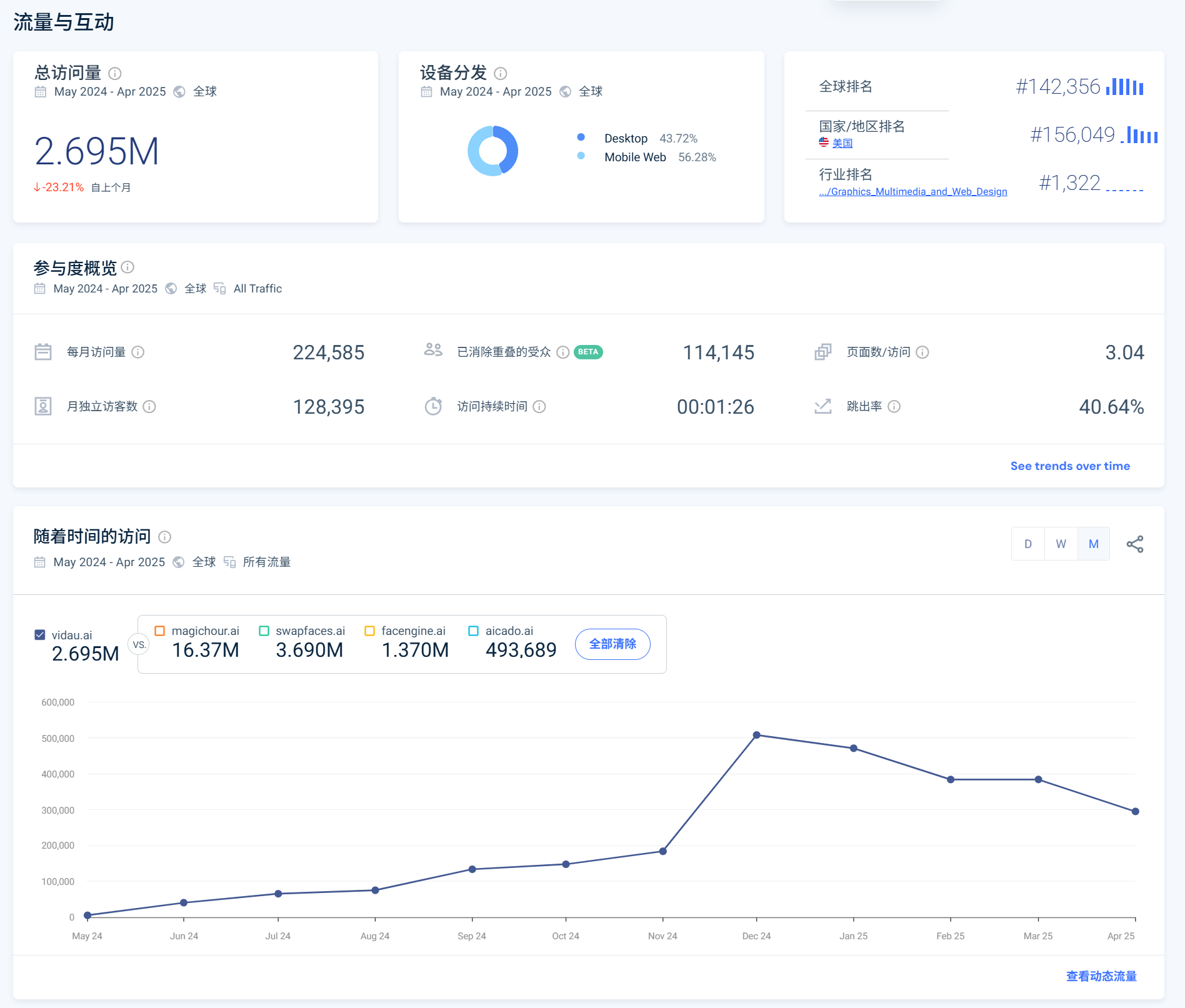1185x1008 pixels.
Task: Click the Sep 24 data point
Action: click(472, 870)
